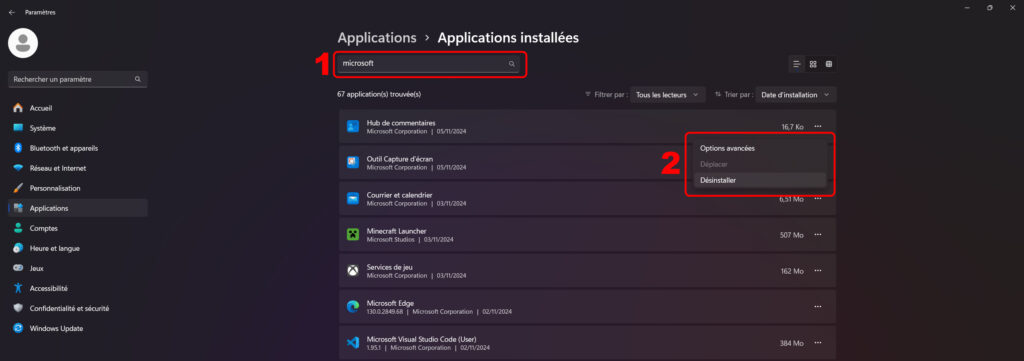The image size is (1024, 361).
Task: Click the search magnifier in apps field
Action: tap(512, 64)
